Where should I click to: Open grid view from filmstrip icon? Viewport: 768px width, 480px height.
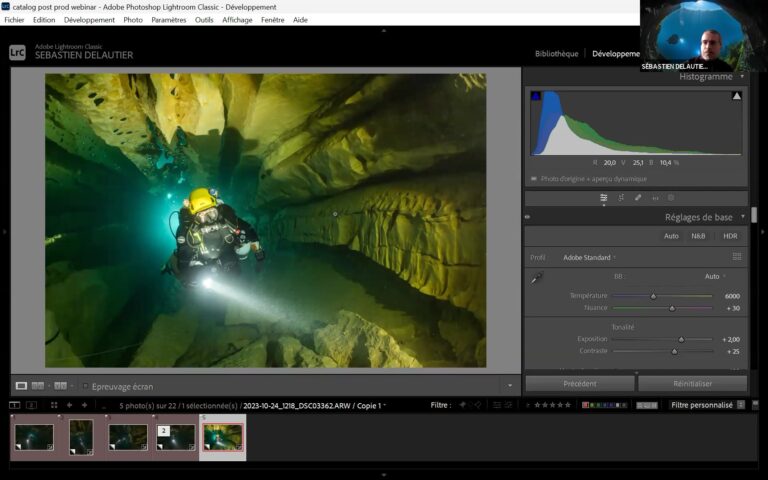coord(54,405)
